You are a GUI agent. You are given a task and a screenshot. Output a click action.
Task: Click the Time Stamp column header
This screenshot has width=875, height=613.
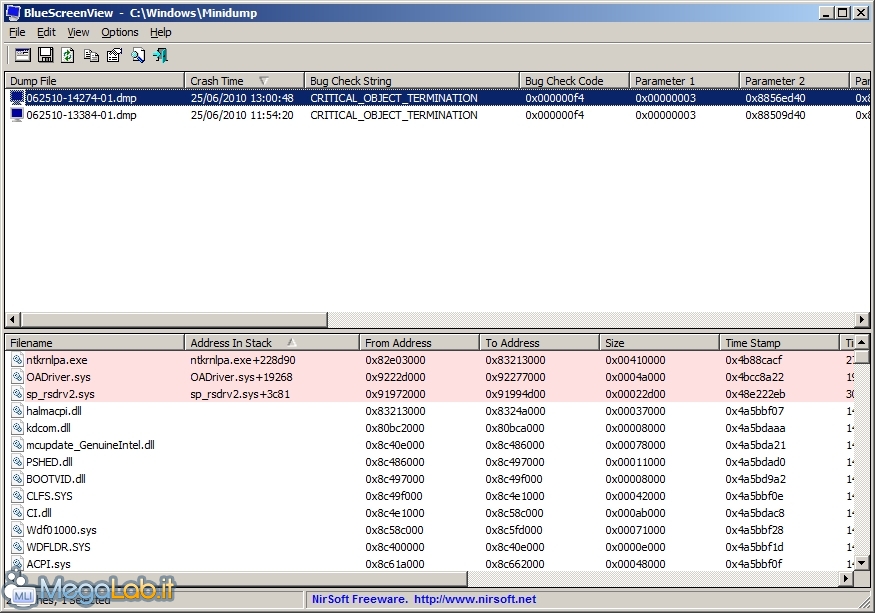tap(779, 343)
